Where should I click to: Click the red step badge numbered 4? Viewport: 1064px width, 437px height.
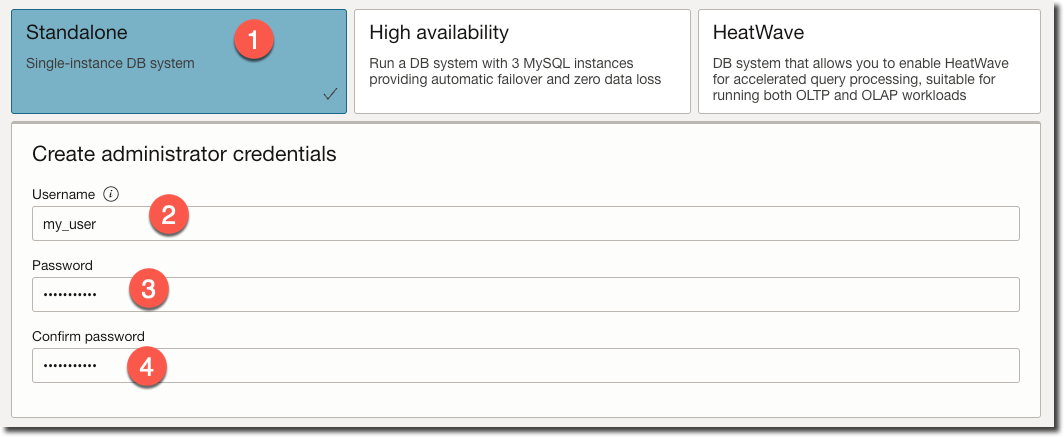(x=146, y=367)
